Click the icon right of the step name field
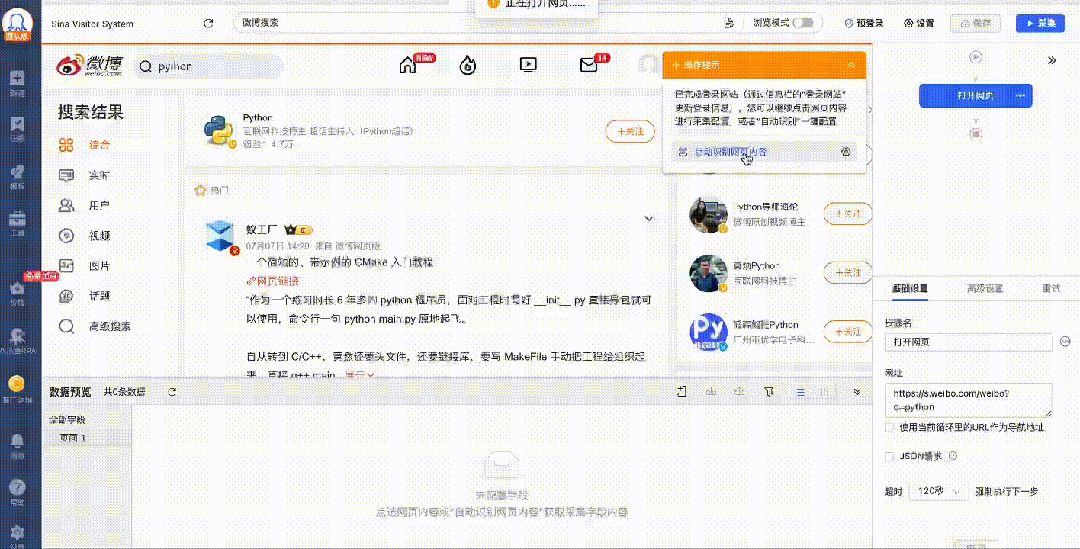This screenshot has height=549, width=1080. pos(1066,342)
